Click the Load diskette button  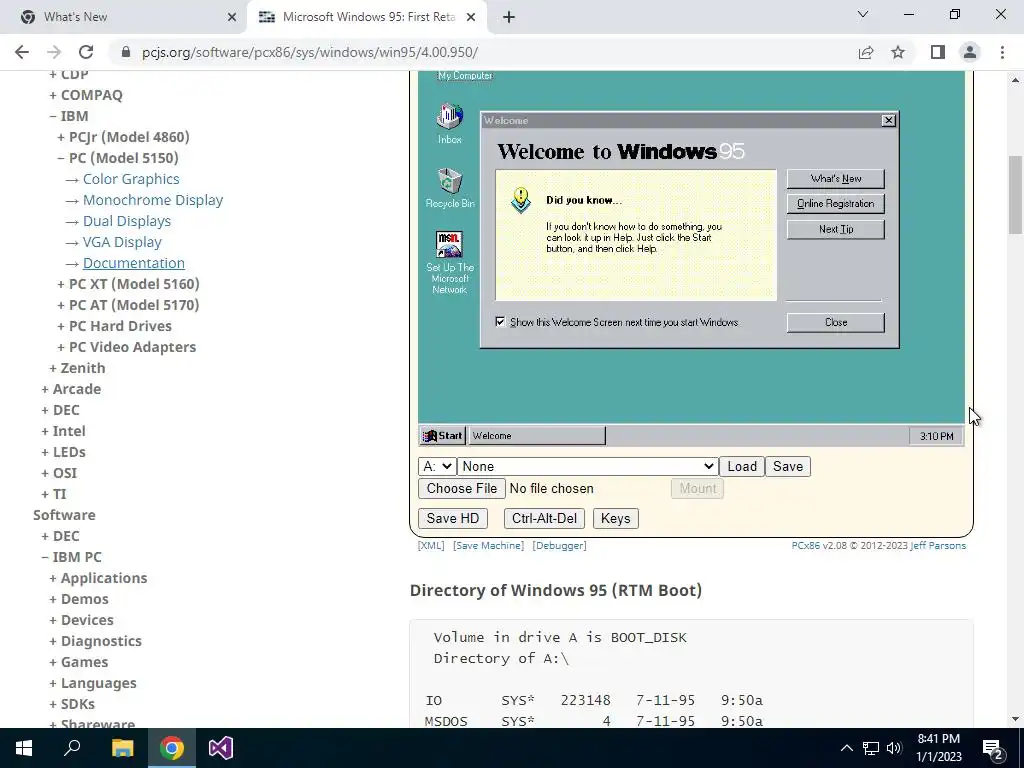(742, 466)
